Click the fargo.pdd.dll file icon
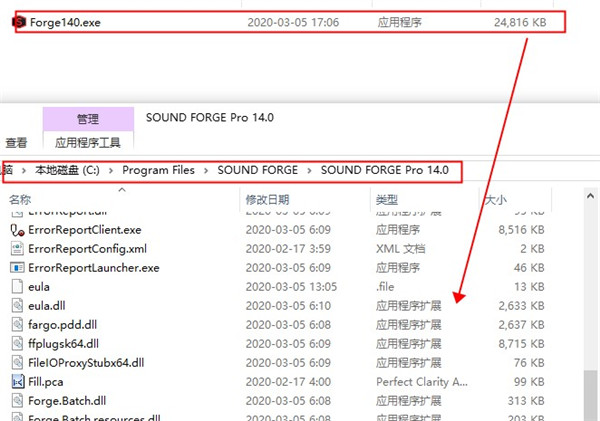This screenshot has height=421, width=600. pyautogui.click(x=17, y=325)
